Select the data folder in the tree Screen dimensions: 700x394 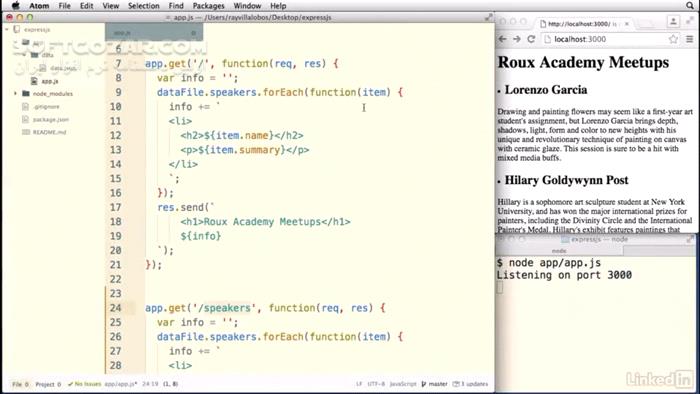coord(48,55)
